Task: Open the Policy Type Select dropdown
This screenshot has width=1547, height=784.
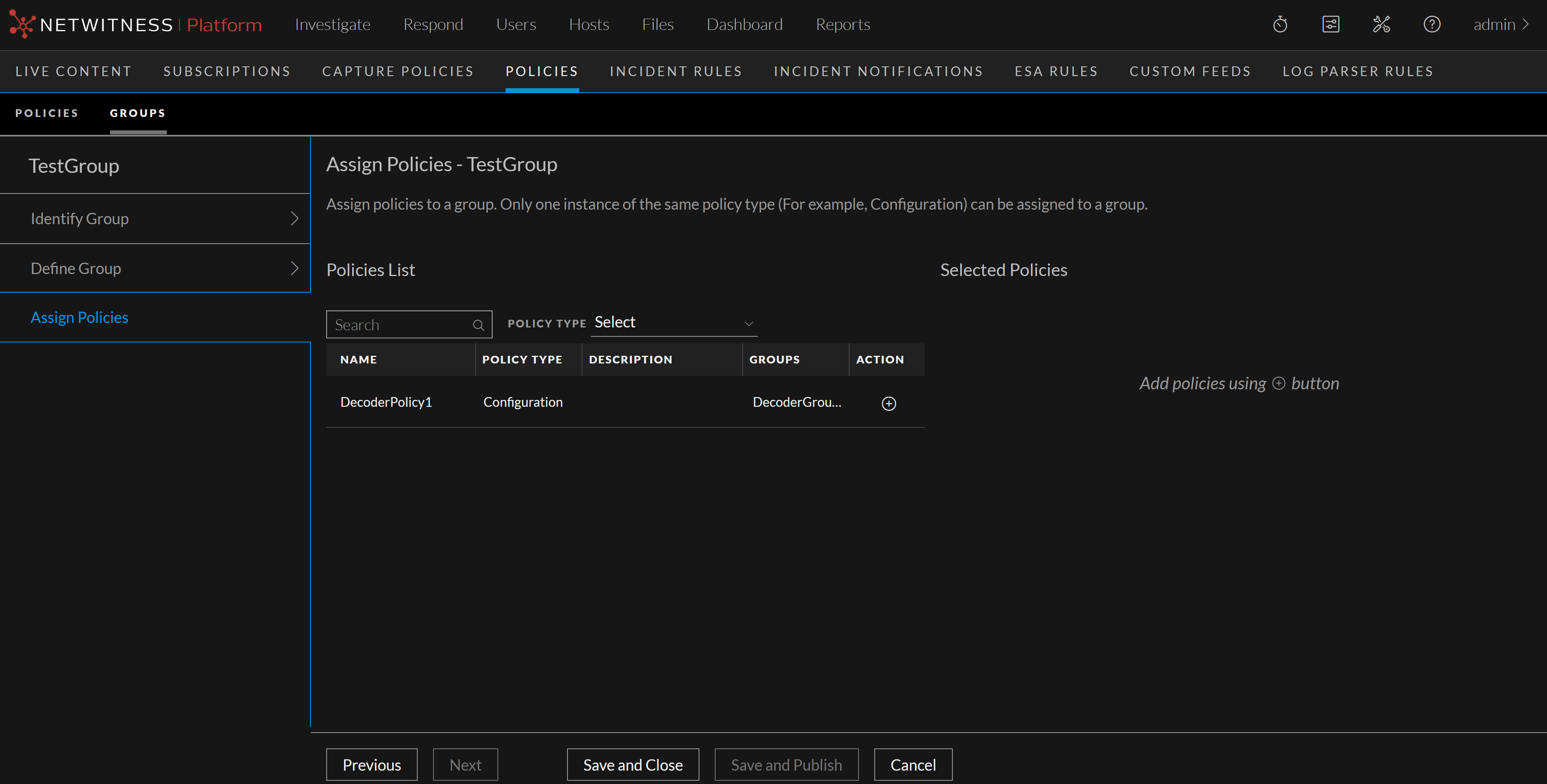Action: 673,323
